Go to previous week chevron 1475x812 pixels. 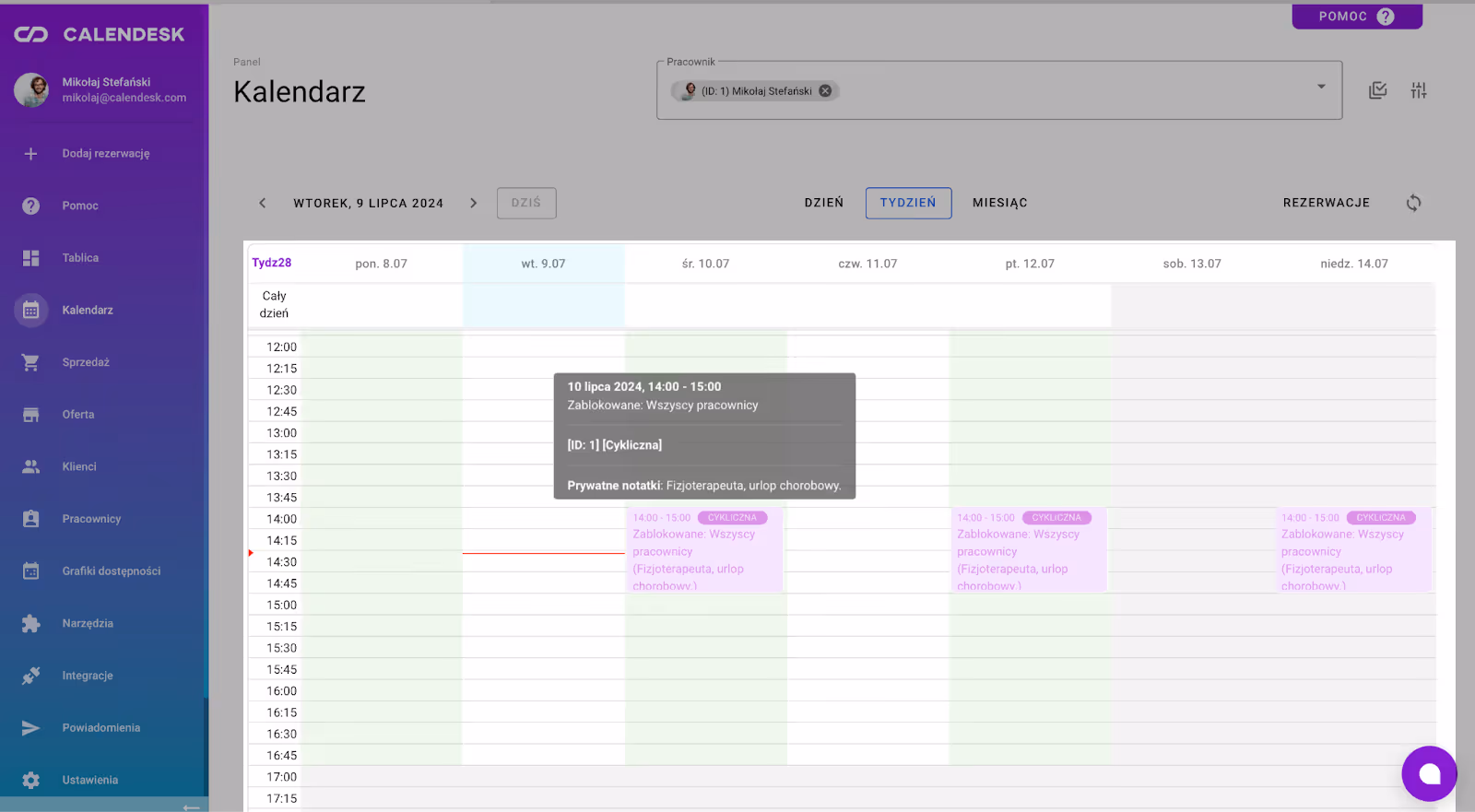pyautogui.click(x=263, y=203)
